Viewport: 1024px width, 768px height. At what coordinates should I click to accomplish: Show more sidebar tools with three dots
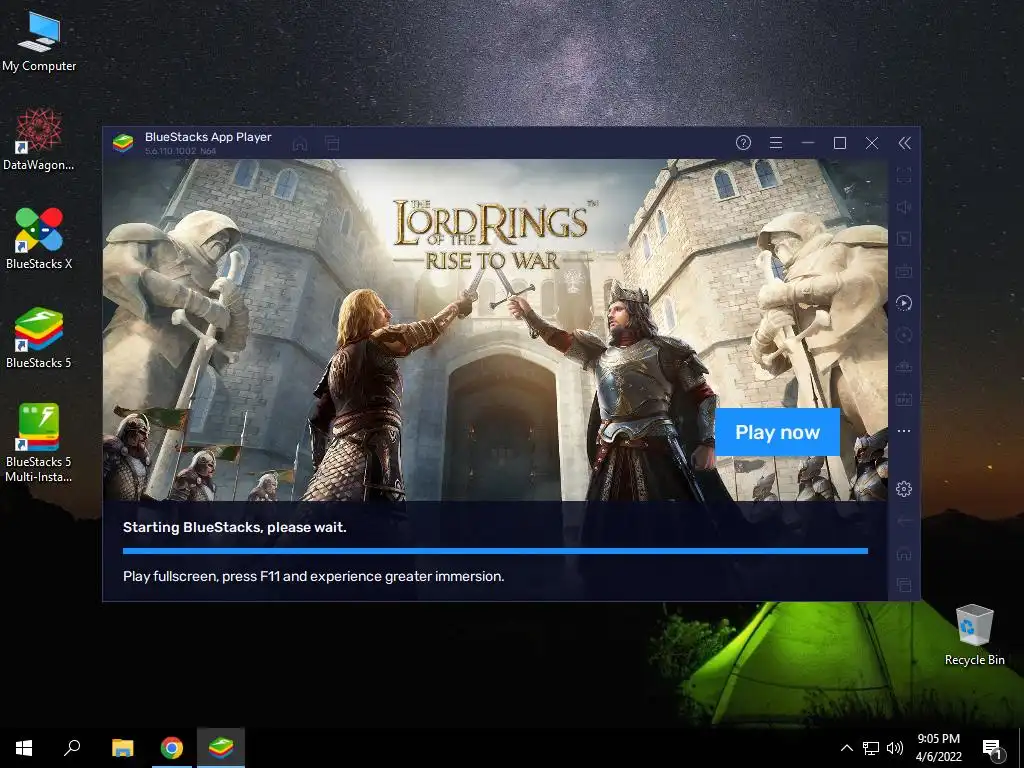coord(904,431)
